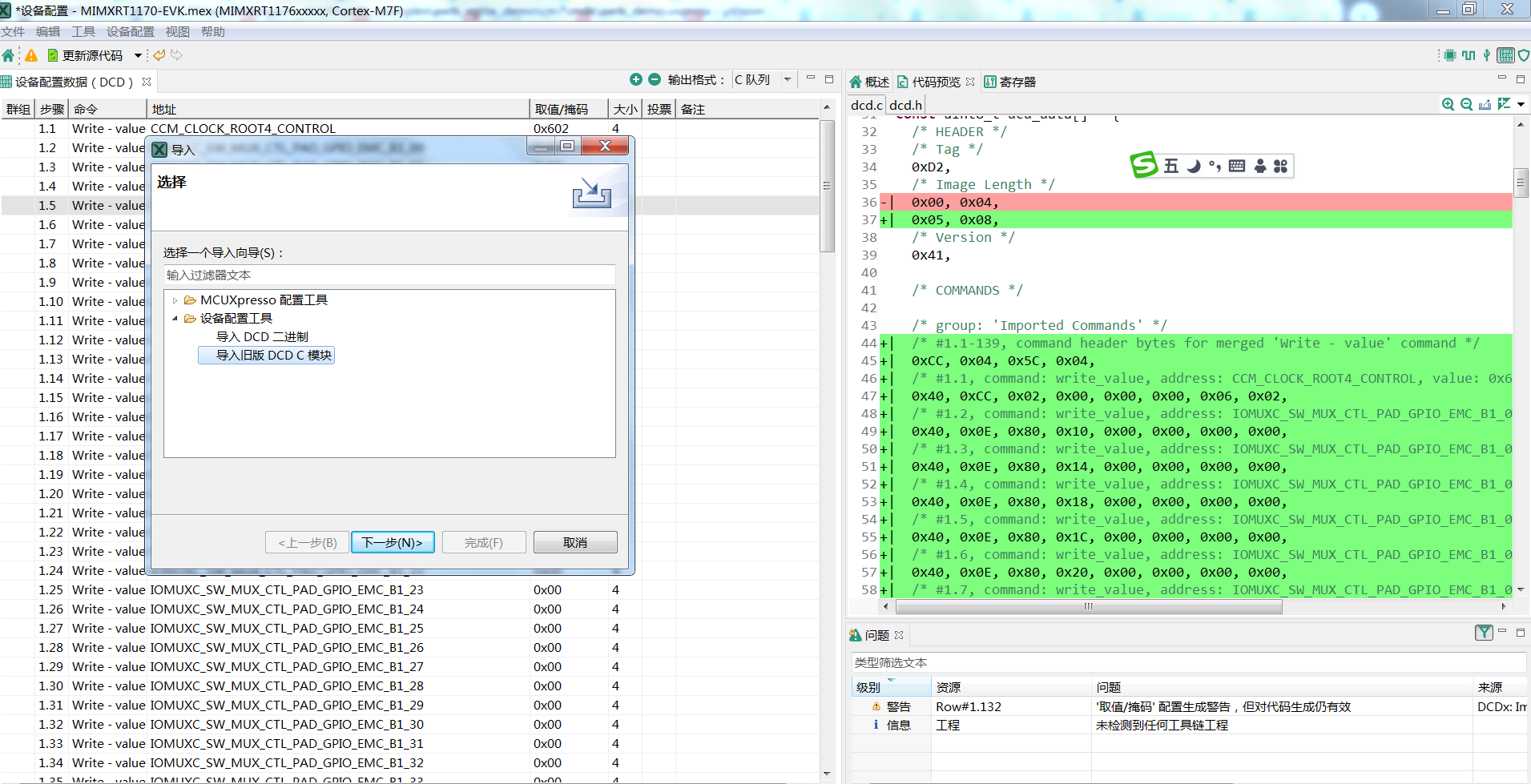Open the dropdown arrow next to 更新源代码

click(138, 55)
